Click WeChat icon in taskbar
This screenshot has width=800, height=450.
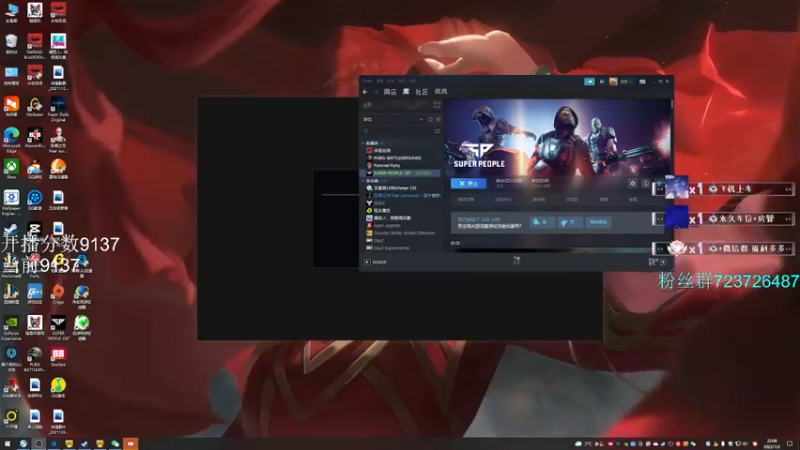(x=115, y=444)
